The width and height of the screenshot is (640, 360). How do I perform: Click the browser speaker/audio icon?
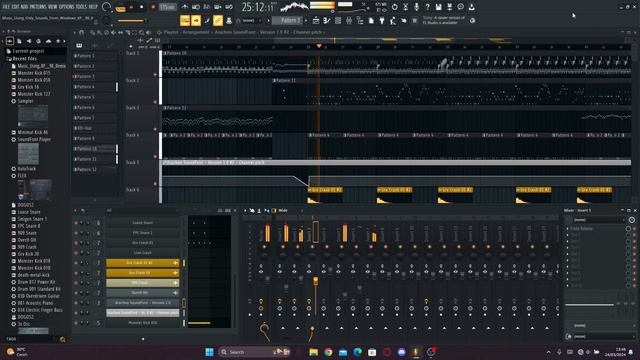pos(29,41)
